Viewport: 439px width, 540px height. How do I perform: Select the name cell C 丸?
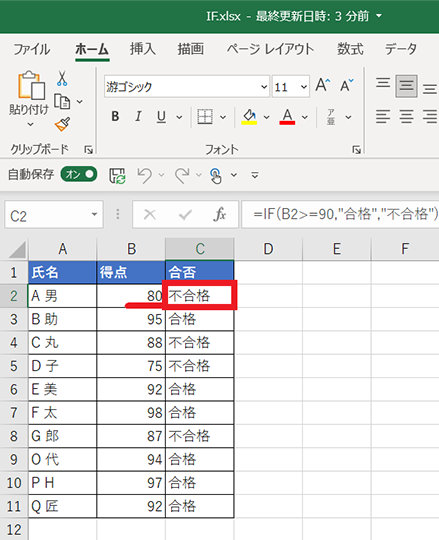62,343
